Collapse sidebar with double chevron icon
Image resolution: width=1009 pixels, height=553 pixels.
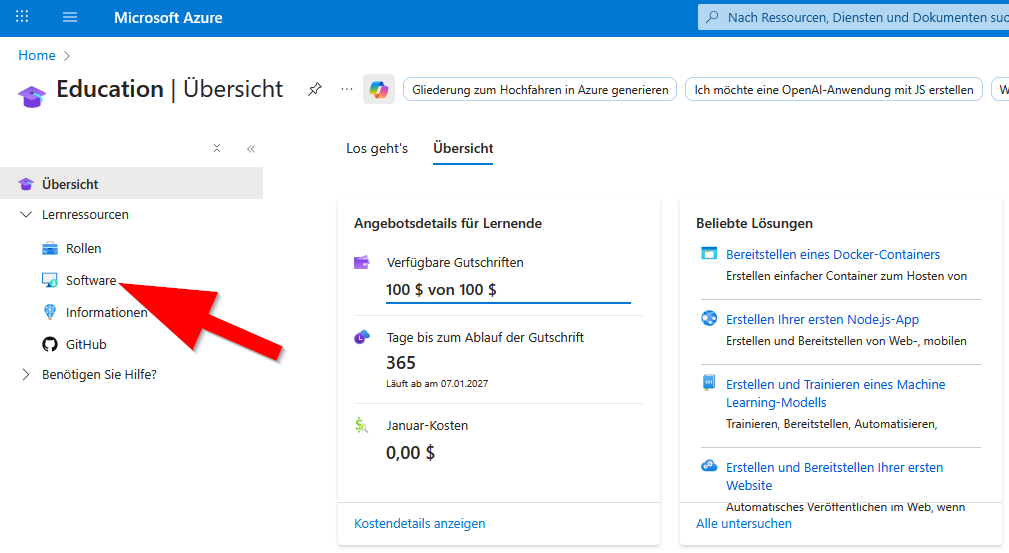pos(251,148)
